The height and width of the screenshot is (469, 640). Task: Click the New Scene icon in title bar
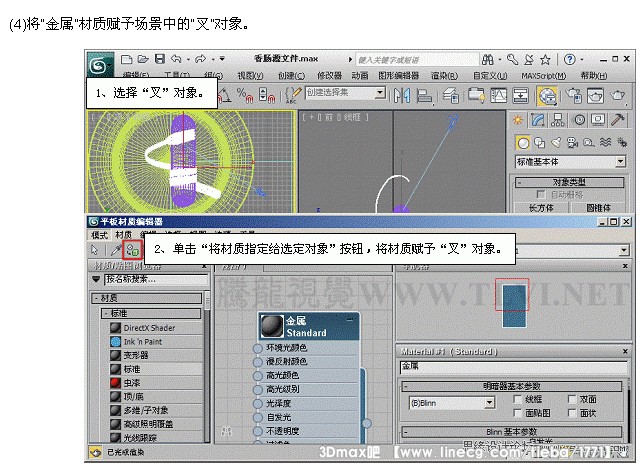tap(127, 59)
